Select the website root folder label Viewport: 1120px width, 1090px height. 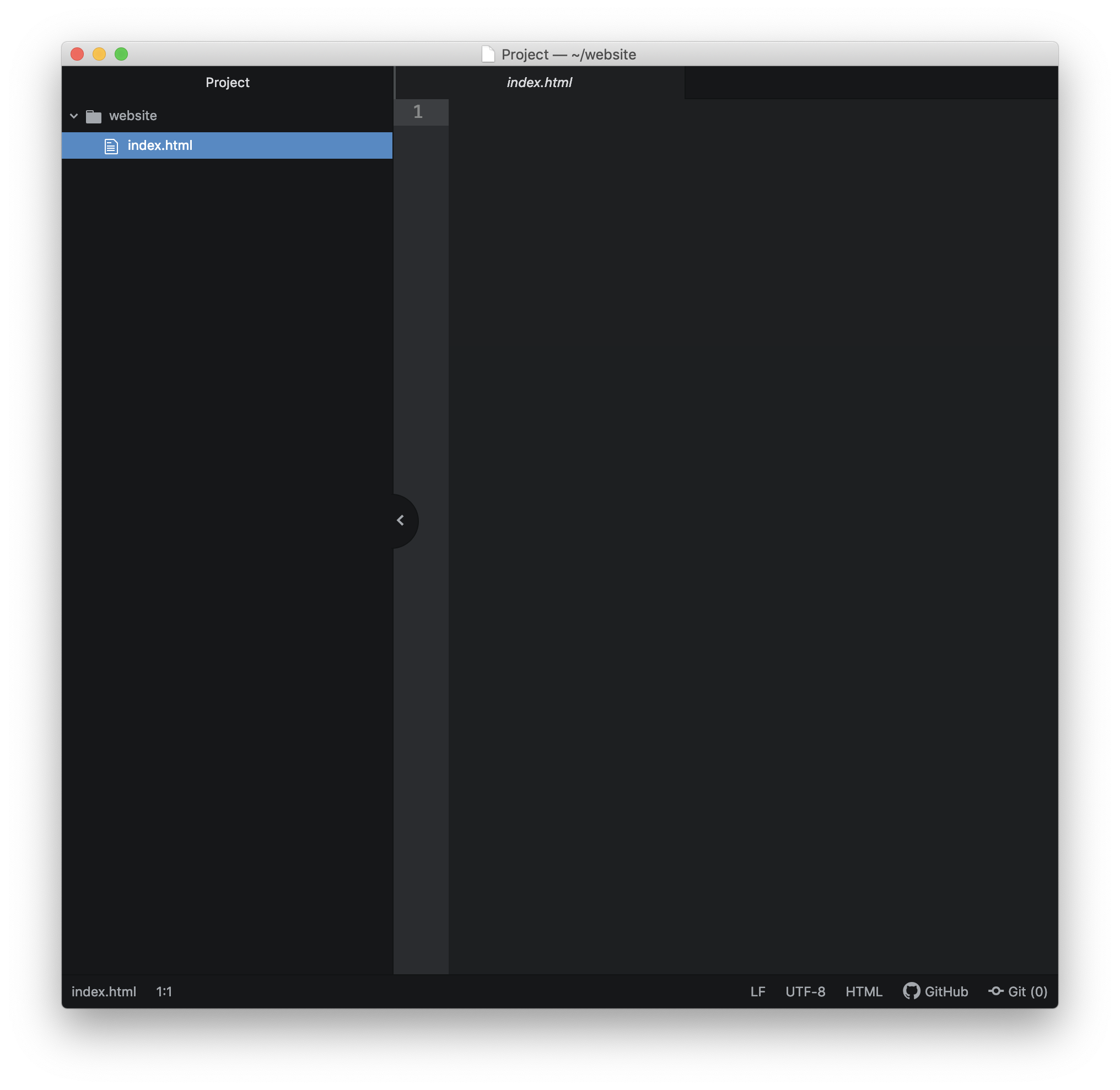[x=133, y=116]
